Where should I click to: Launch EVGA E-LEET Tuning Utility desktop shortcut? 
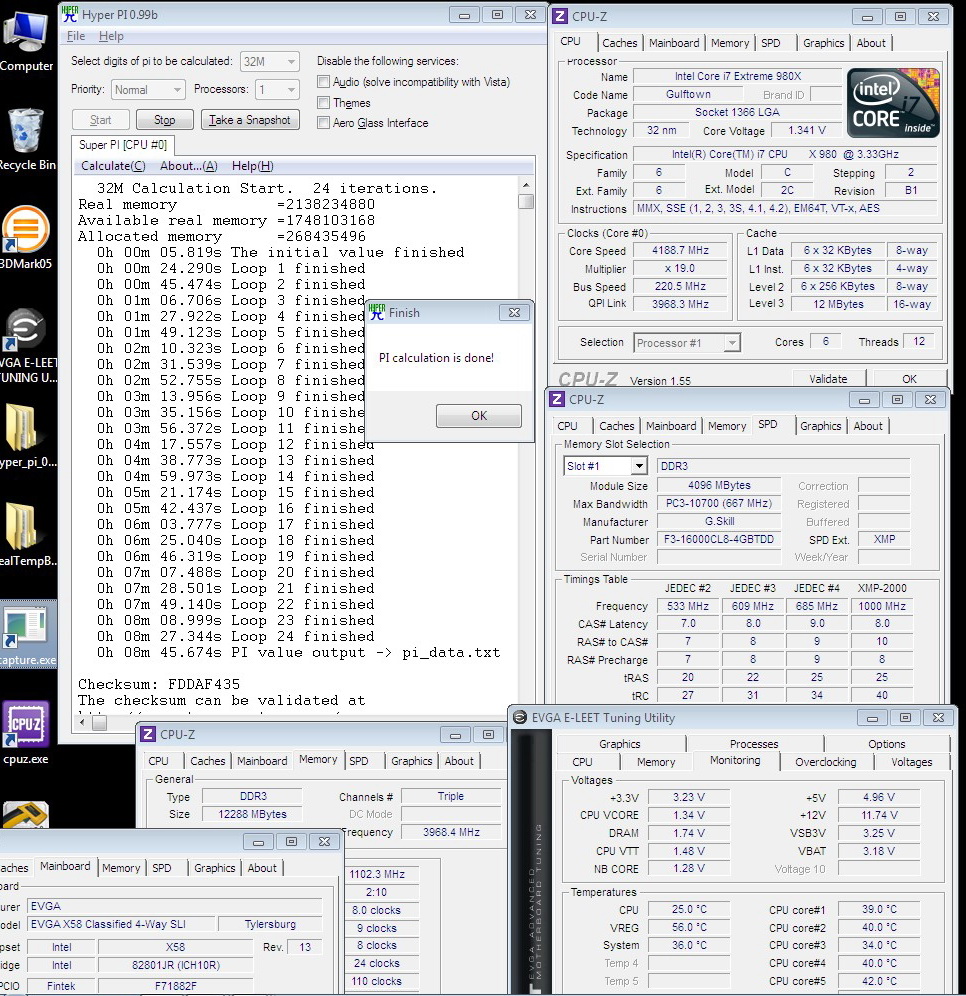point(25,346)
